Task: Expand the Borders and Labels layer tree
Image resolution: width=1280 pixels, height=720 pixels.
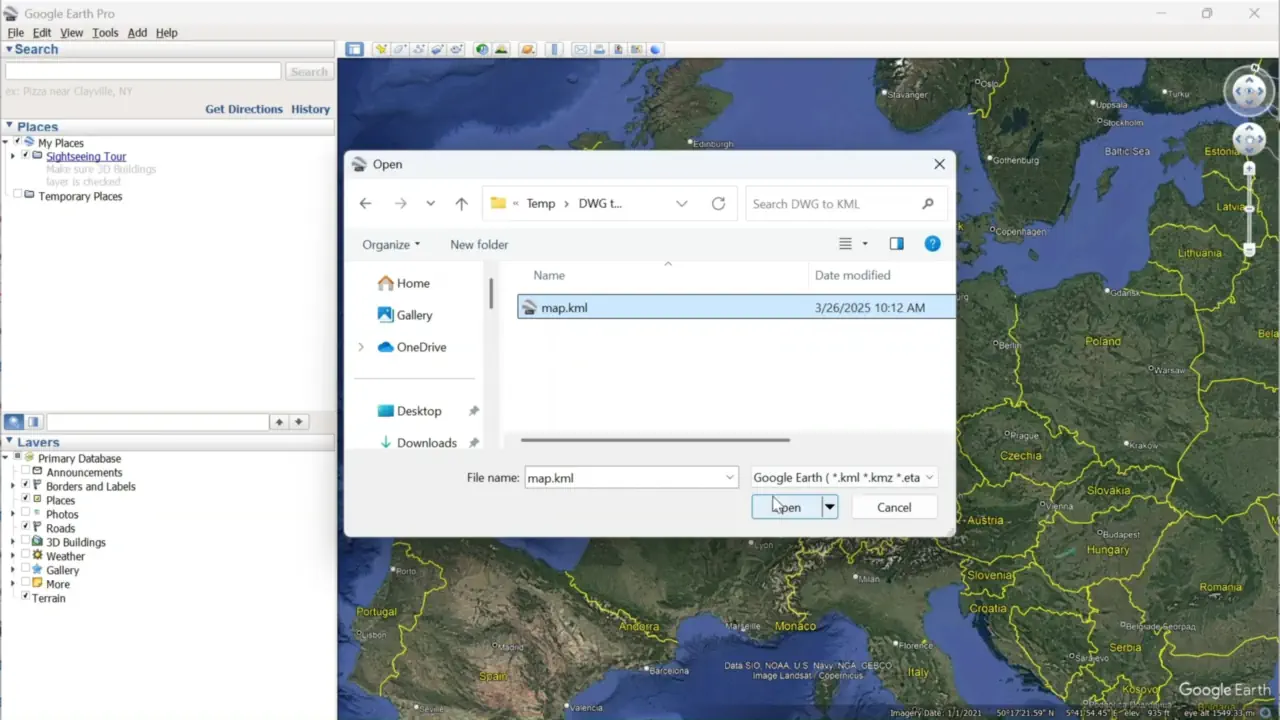Action: [13, 486]
